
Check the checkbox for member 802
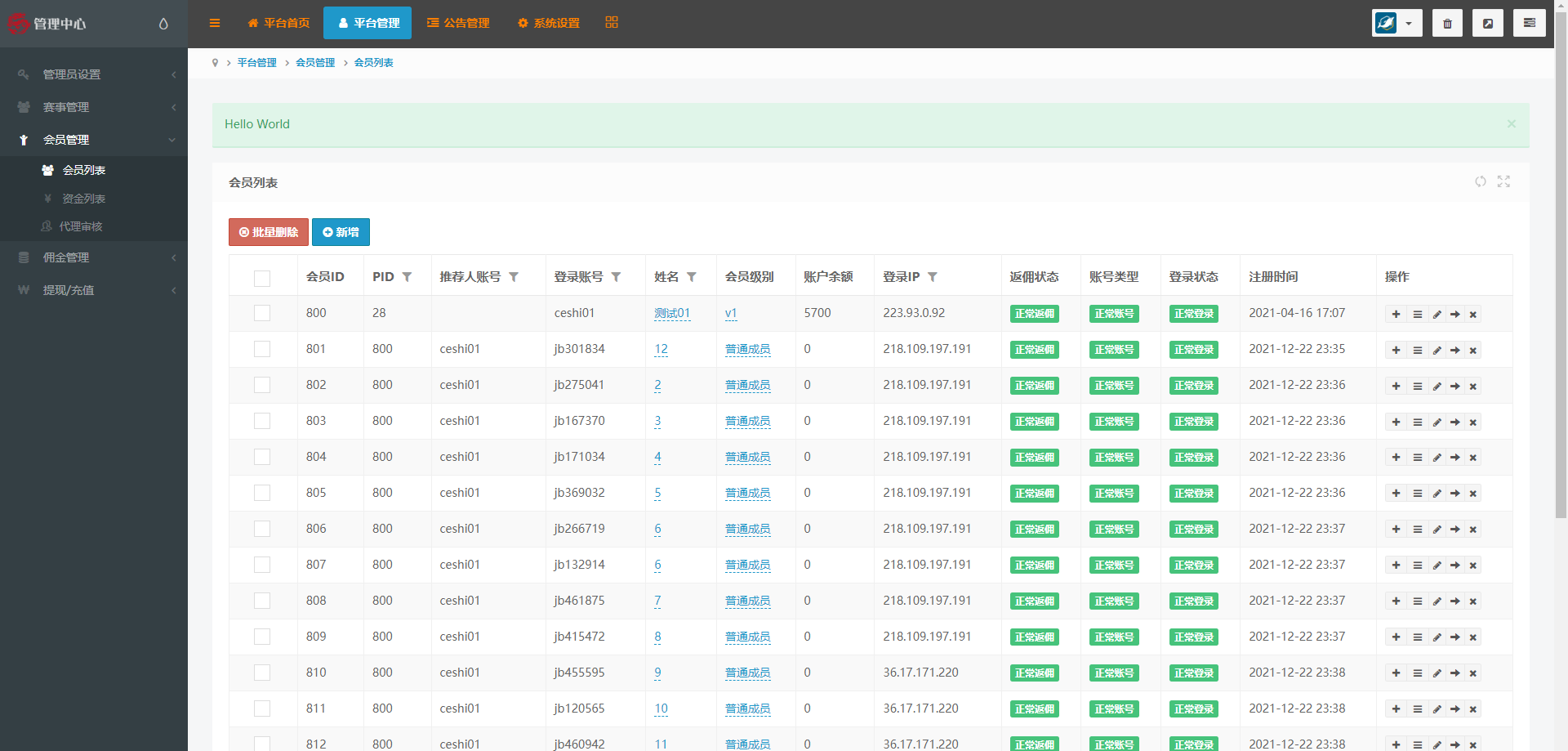(262, 385)
